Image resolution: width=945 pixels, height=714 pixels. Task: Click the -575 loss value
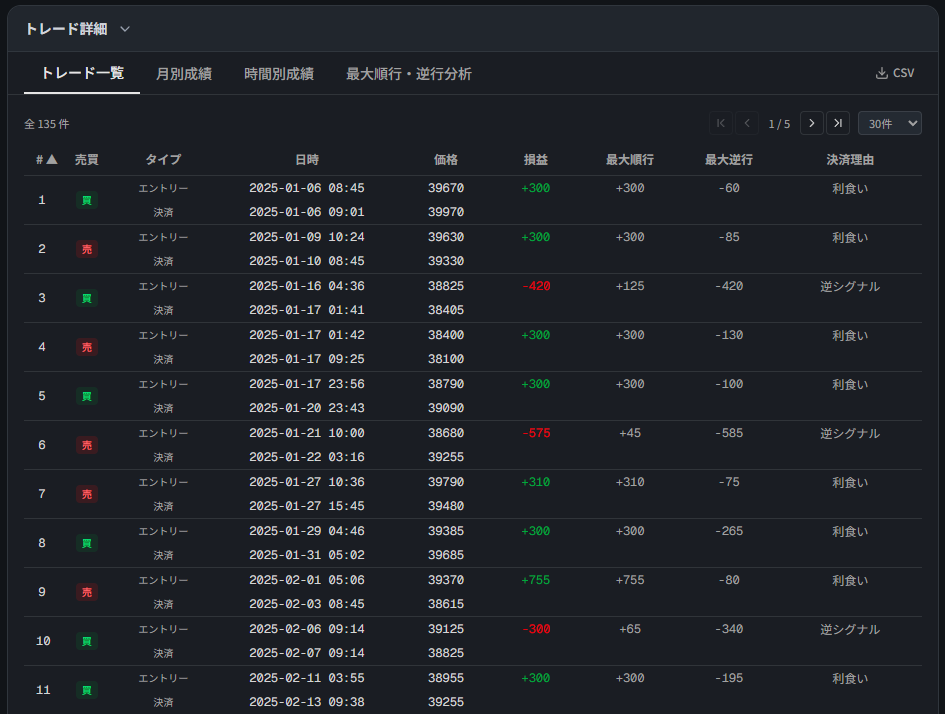tap(536, 433)
